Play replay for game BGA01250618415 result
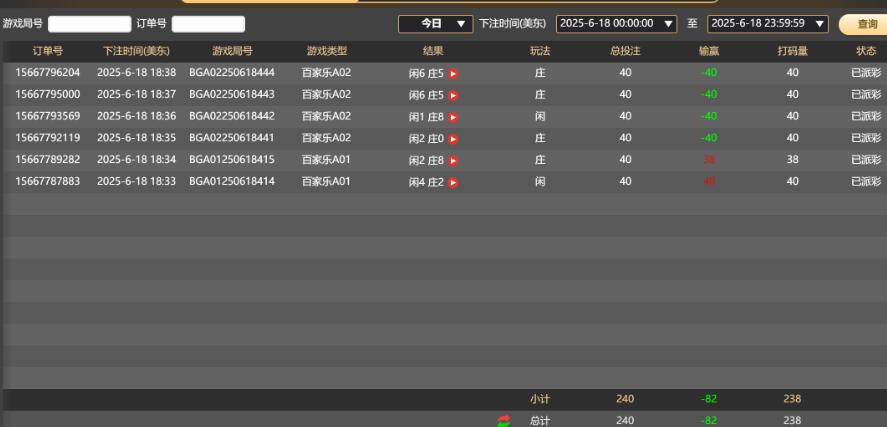The image size is (887, 427). point(453,160)
